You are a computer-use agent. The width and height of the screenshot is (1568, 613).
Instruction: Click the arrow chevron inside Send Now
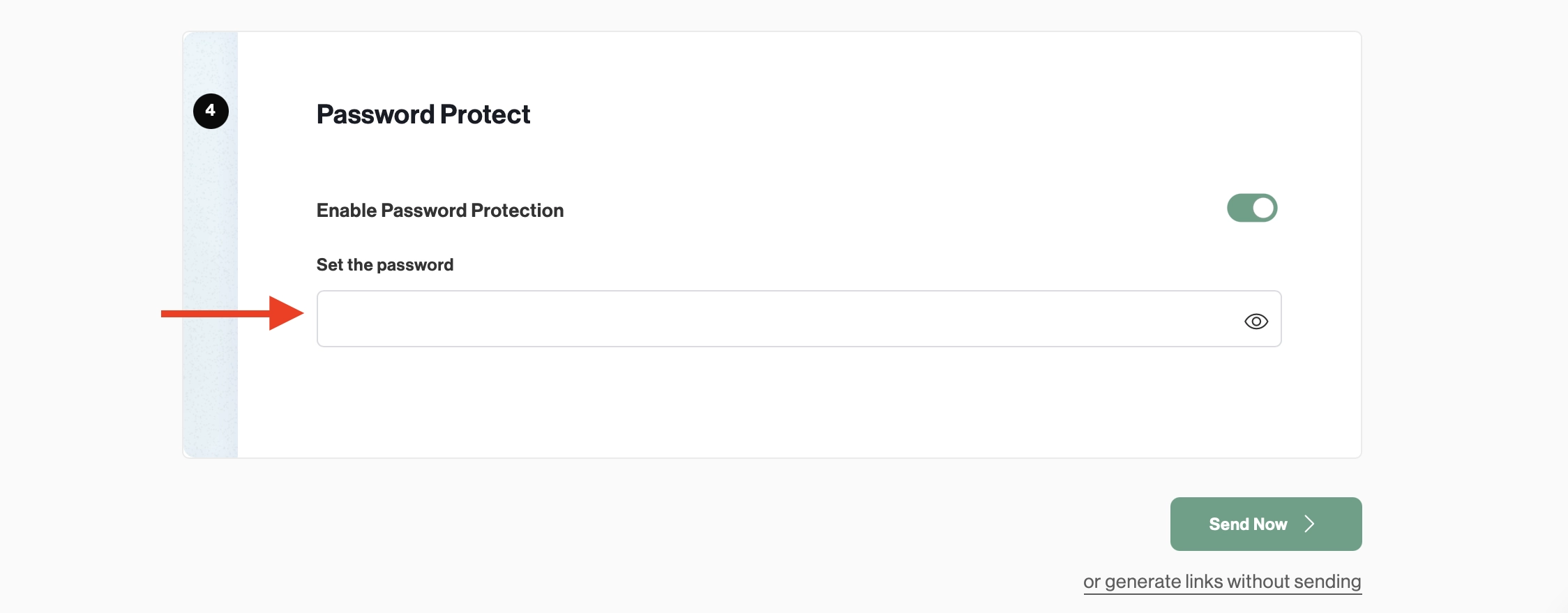(x=1310, y=524)
